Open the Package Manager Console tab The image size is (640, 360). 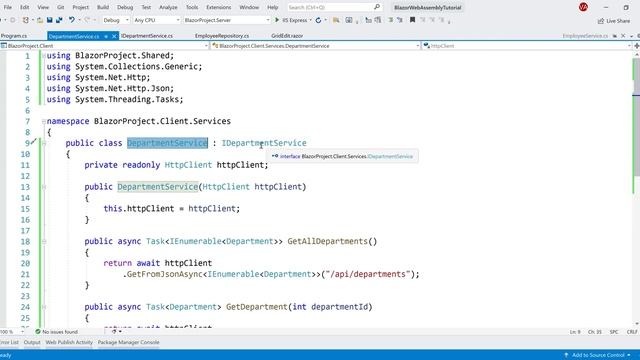(129, 342)
